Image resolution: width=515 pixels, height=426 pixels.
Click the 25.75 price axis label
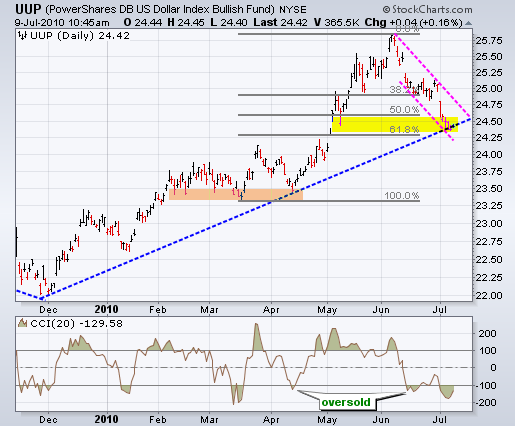tap(489, 41)
